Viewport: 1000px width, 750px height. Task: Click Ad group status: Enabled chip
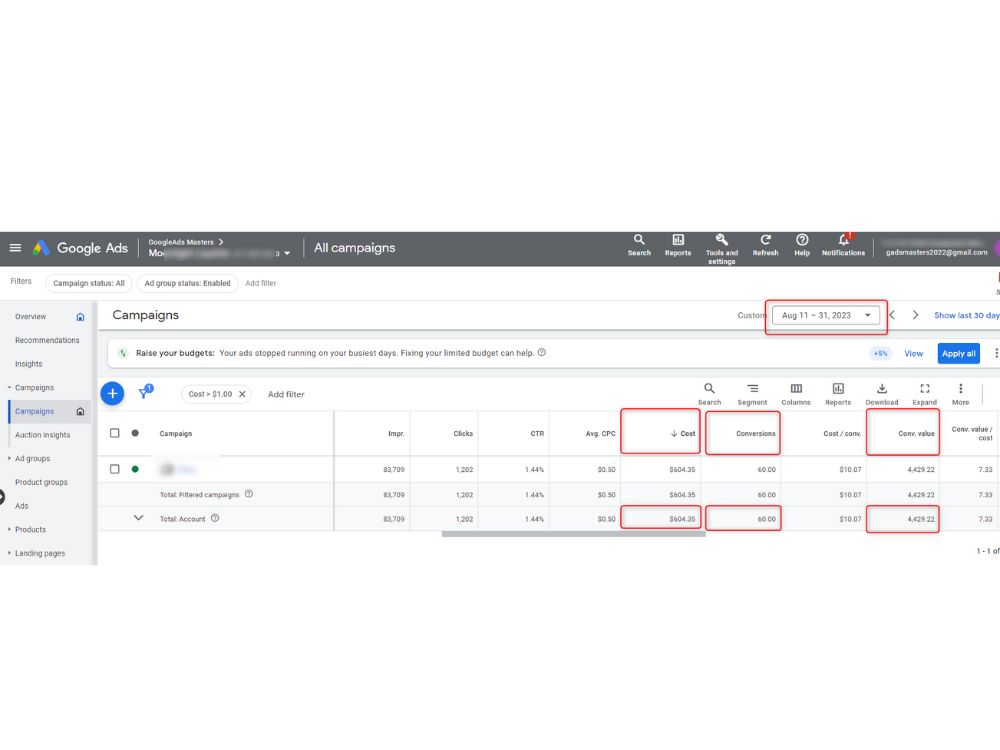coord(188,283)
